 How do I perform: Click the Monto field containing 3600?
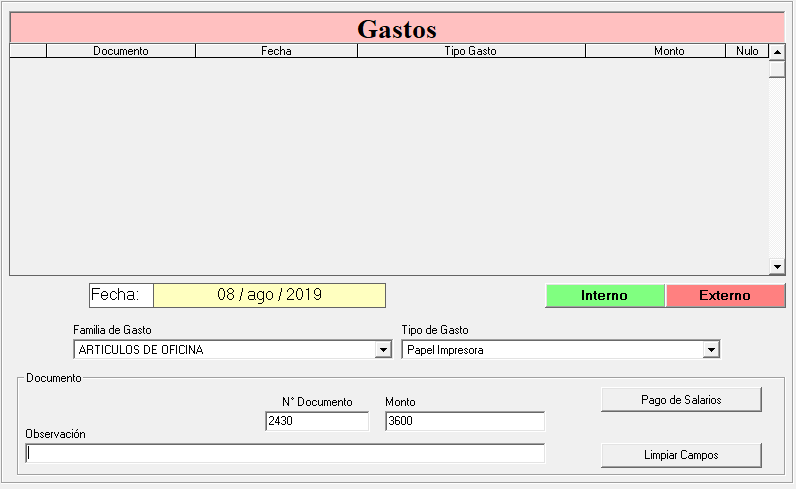tap(464, 422)
